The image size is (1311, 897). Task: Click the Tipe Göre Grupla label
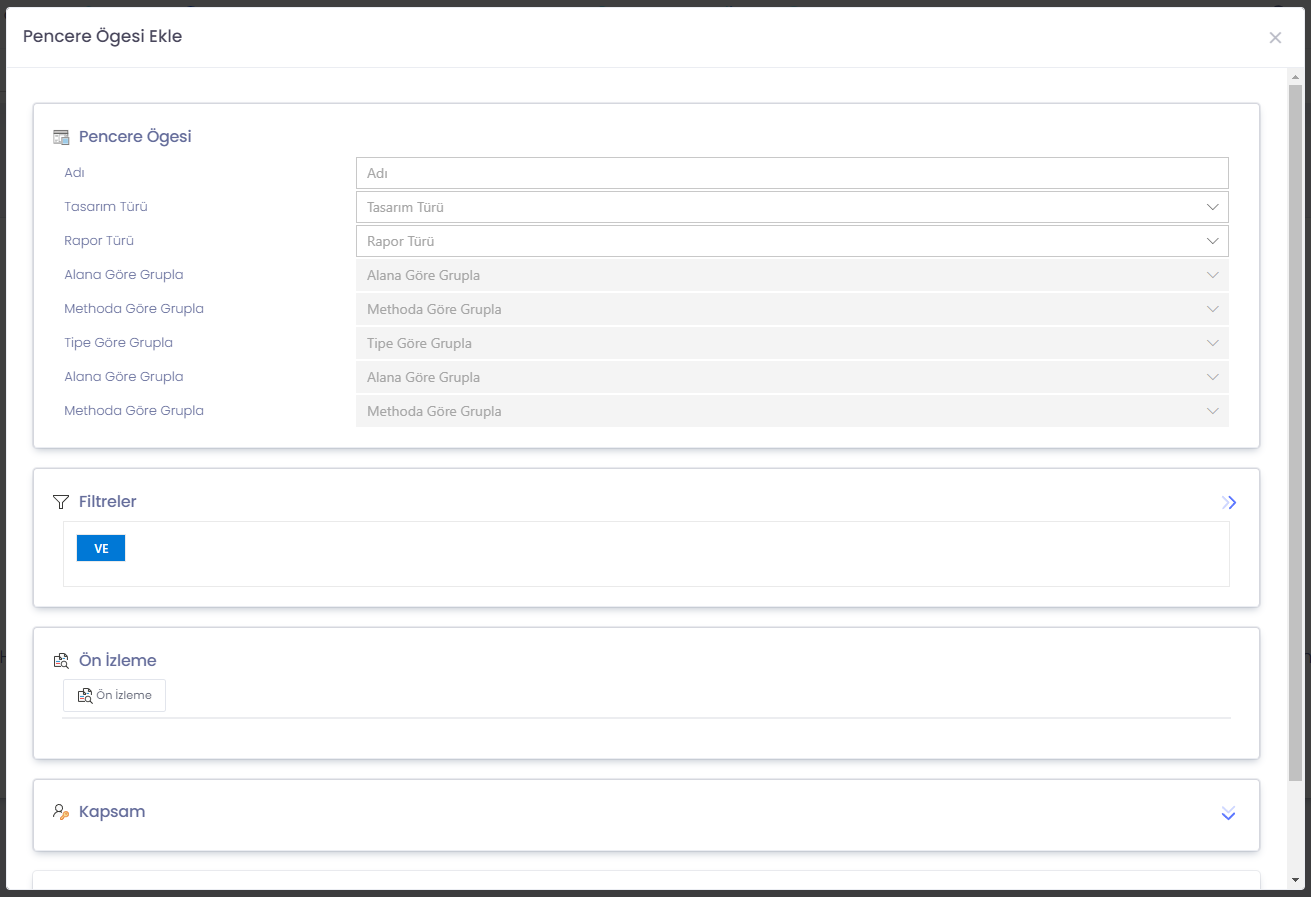tap(118, 343)
